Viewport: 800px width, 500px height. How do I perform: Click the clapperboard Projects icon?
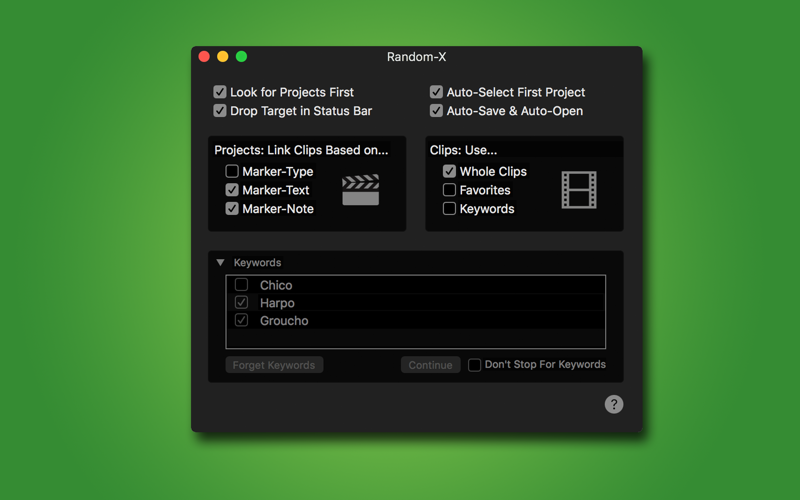coord(361,190)
